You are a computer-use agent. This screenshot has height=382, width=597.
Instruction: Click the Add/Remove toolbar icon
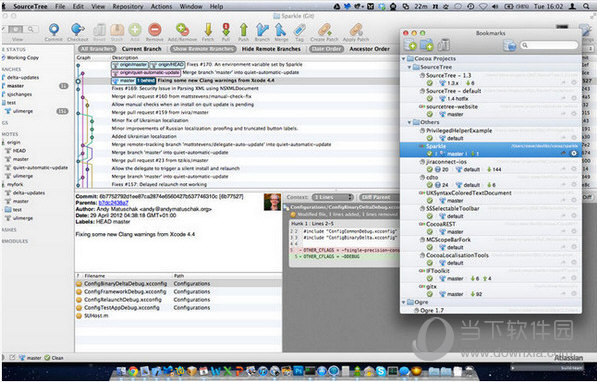click(182, 29)
